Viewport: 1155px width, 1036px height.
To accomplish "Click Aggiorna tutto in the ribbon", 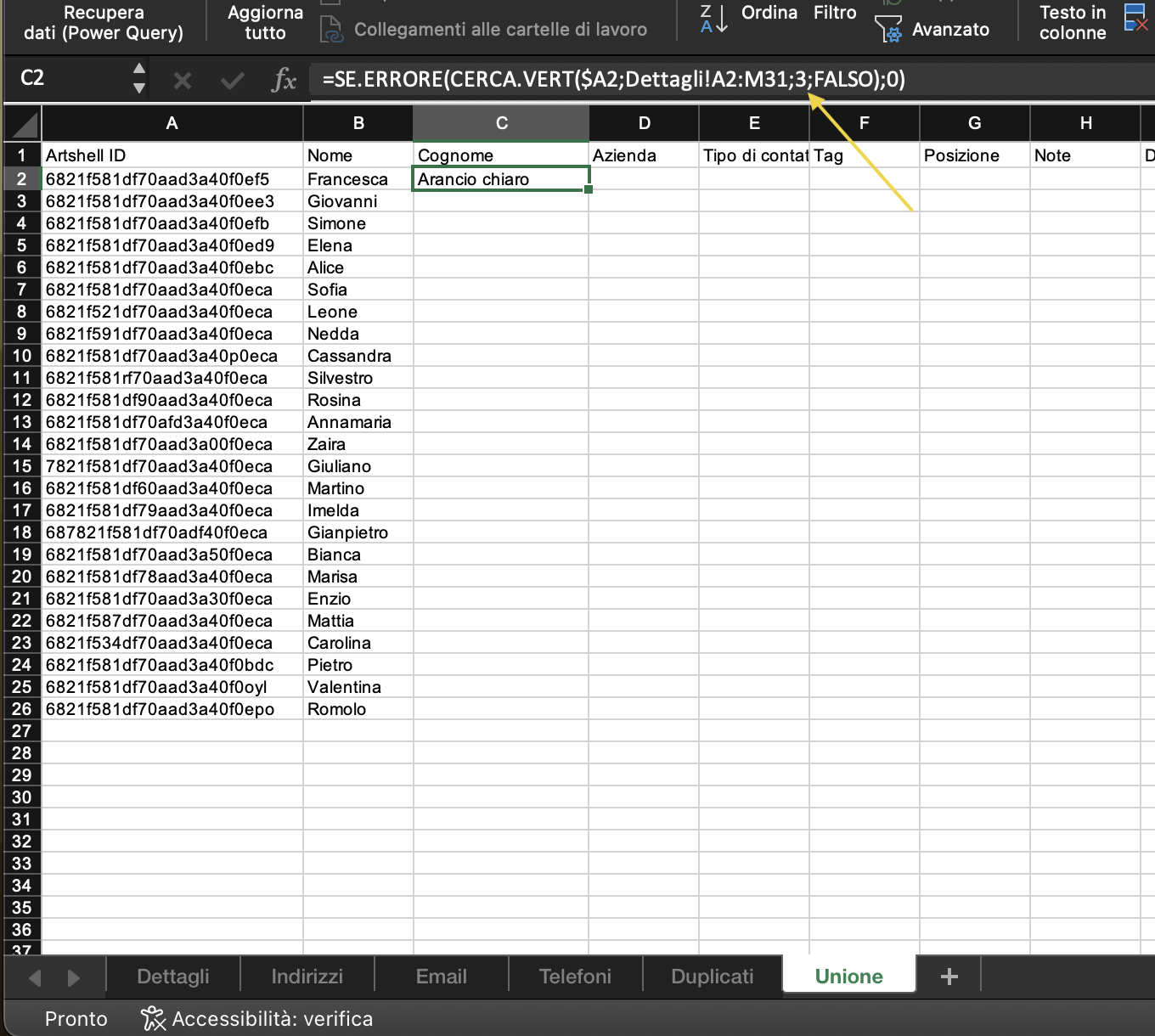I will (x=265, y=23).
